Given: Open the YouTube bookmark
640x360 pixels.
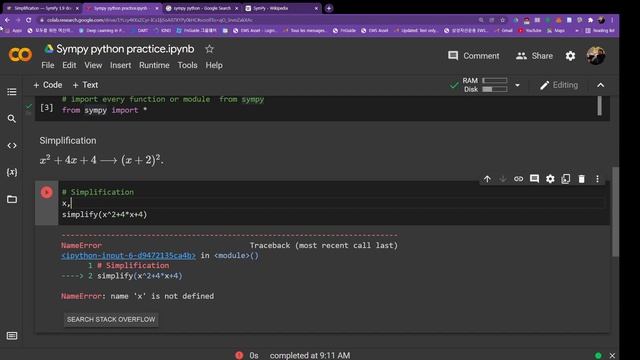Looking at the screenshot, I should [530, 31].
